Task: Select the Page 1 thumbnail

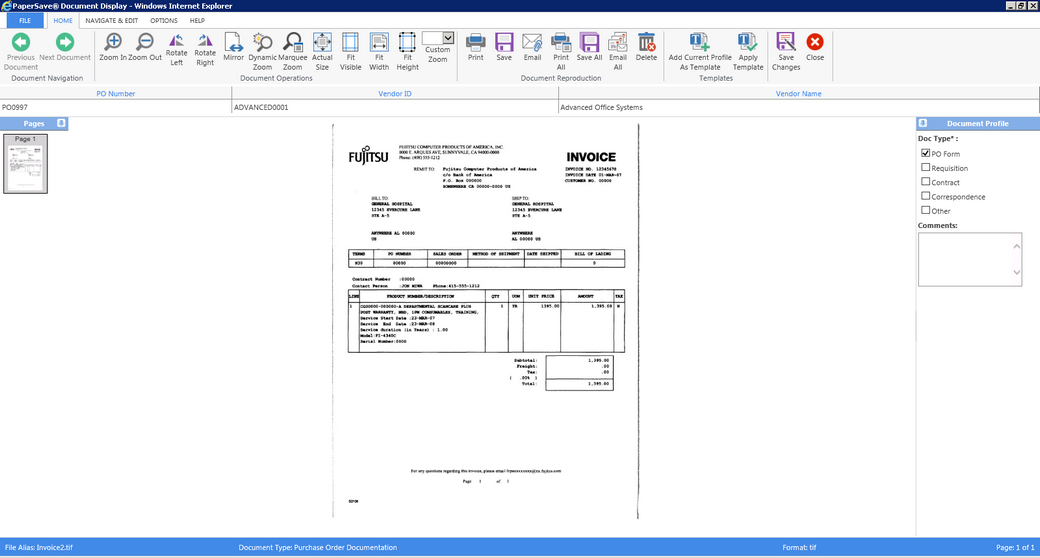Action: pyautogui.click(x=26, y=164)
